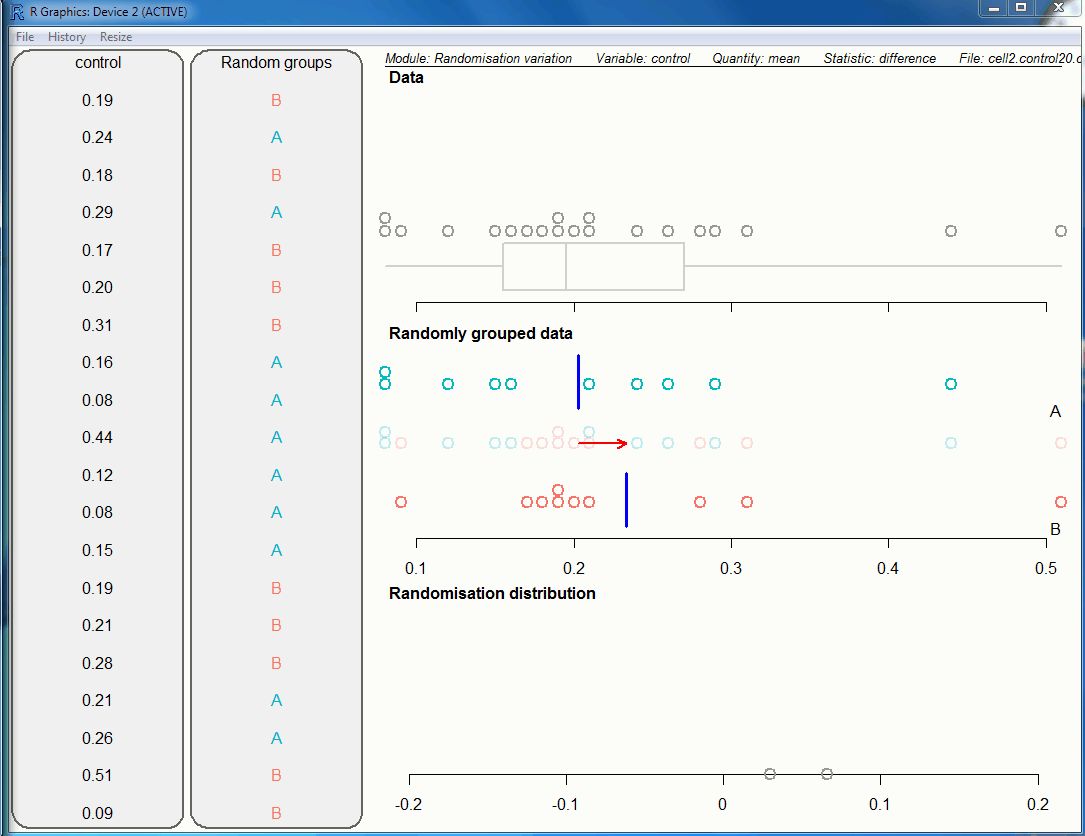
Task: Click the 'Randomisation distribution' heading
Action: 492,594
